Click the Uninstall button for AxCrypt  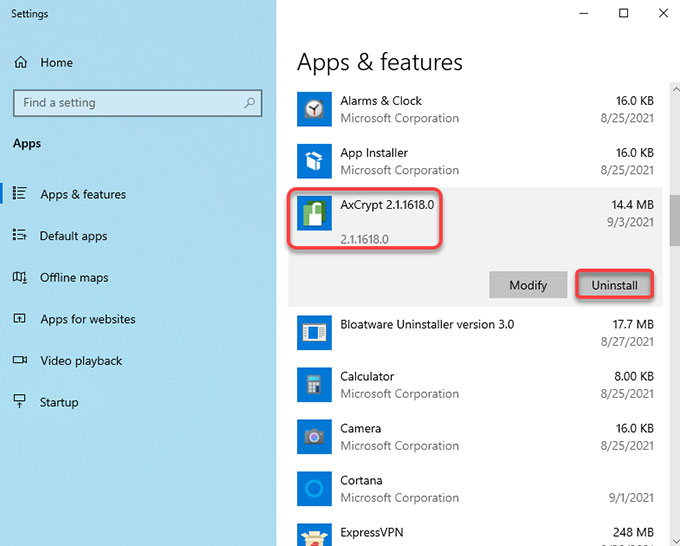tap(614, 285)
